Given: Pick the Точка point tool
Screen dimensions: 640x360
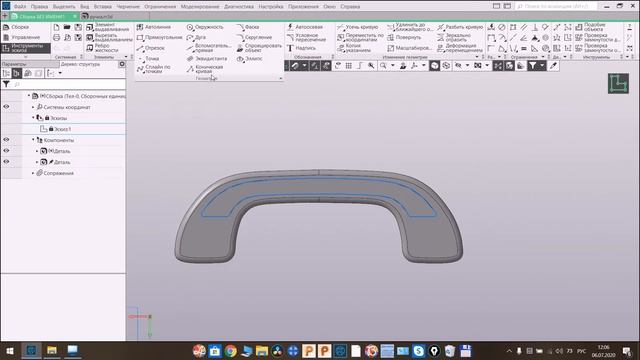Looking at the screenshot, I should coord(149,59).
